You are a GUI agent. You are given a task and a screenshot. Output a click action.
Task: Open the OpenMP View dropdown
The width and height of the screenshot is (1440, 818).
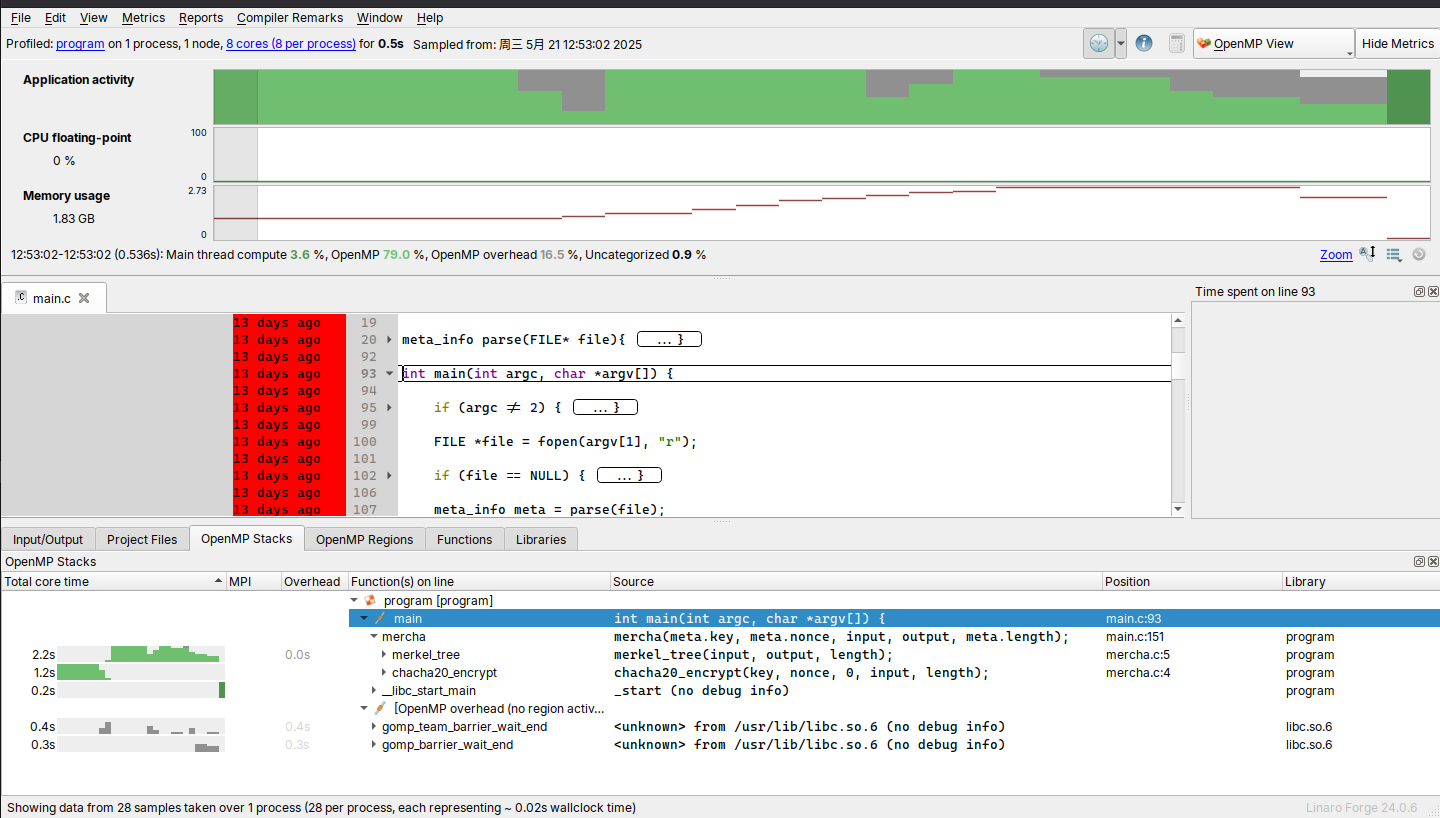pos(1273,43)
